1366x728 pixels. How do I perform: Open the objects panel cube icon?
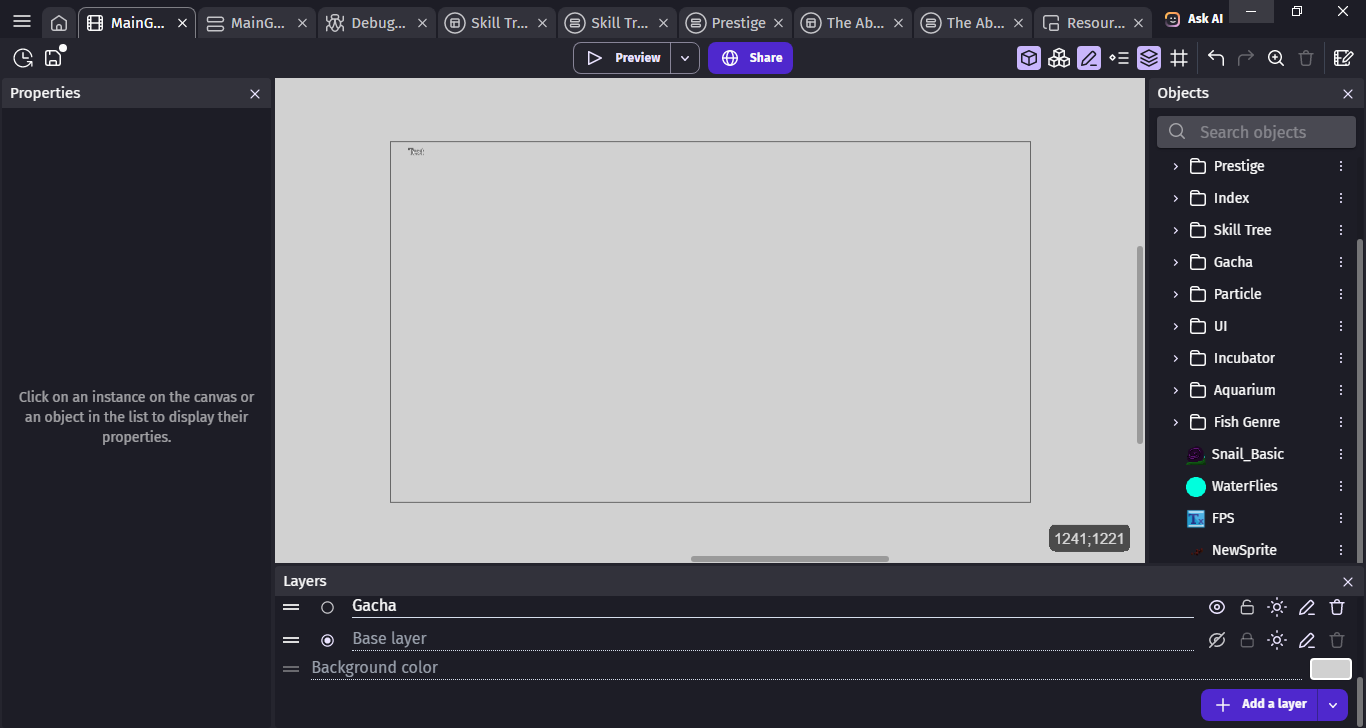point(1029,58)
